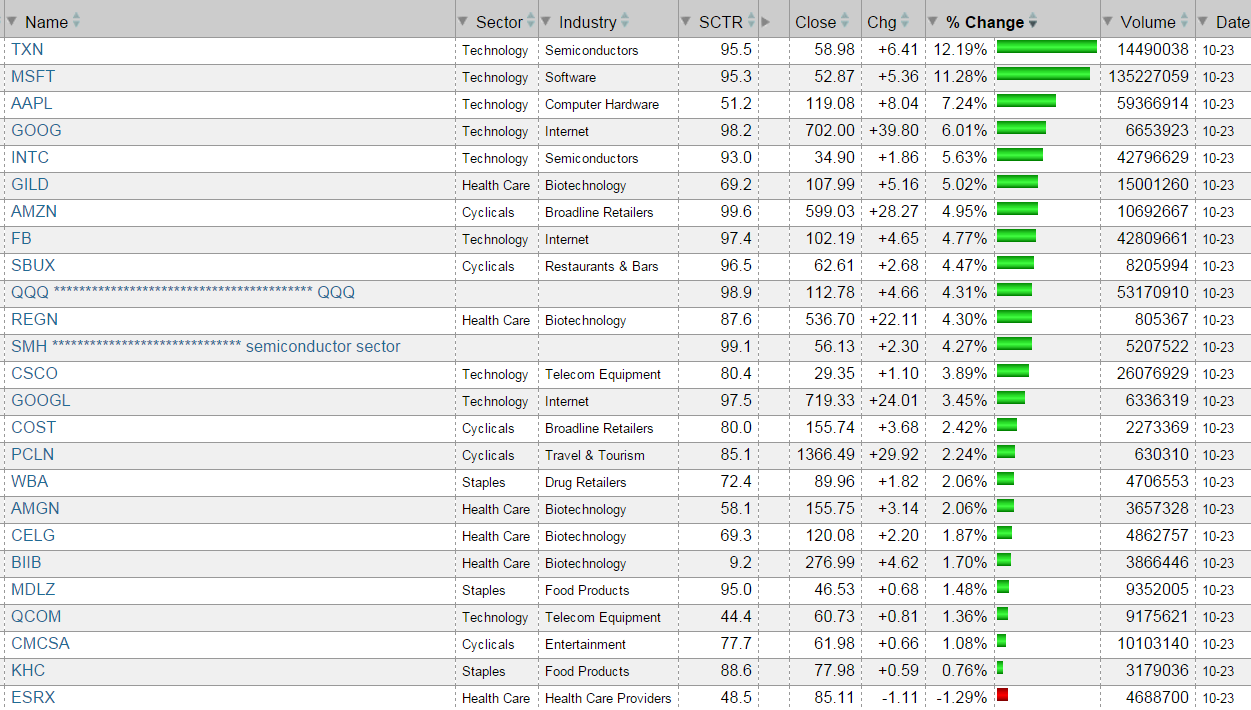Open the AMGN ticker link
This screenshot has width=1251, height=710.
click(35, 508)
